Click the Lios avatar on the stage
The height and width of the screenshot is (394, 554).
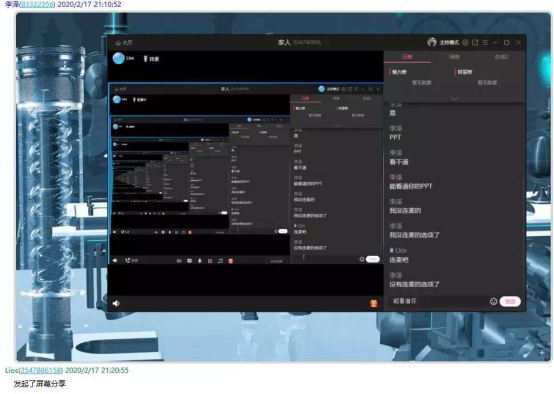[x=118, y=58]
